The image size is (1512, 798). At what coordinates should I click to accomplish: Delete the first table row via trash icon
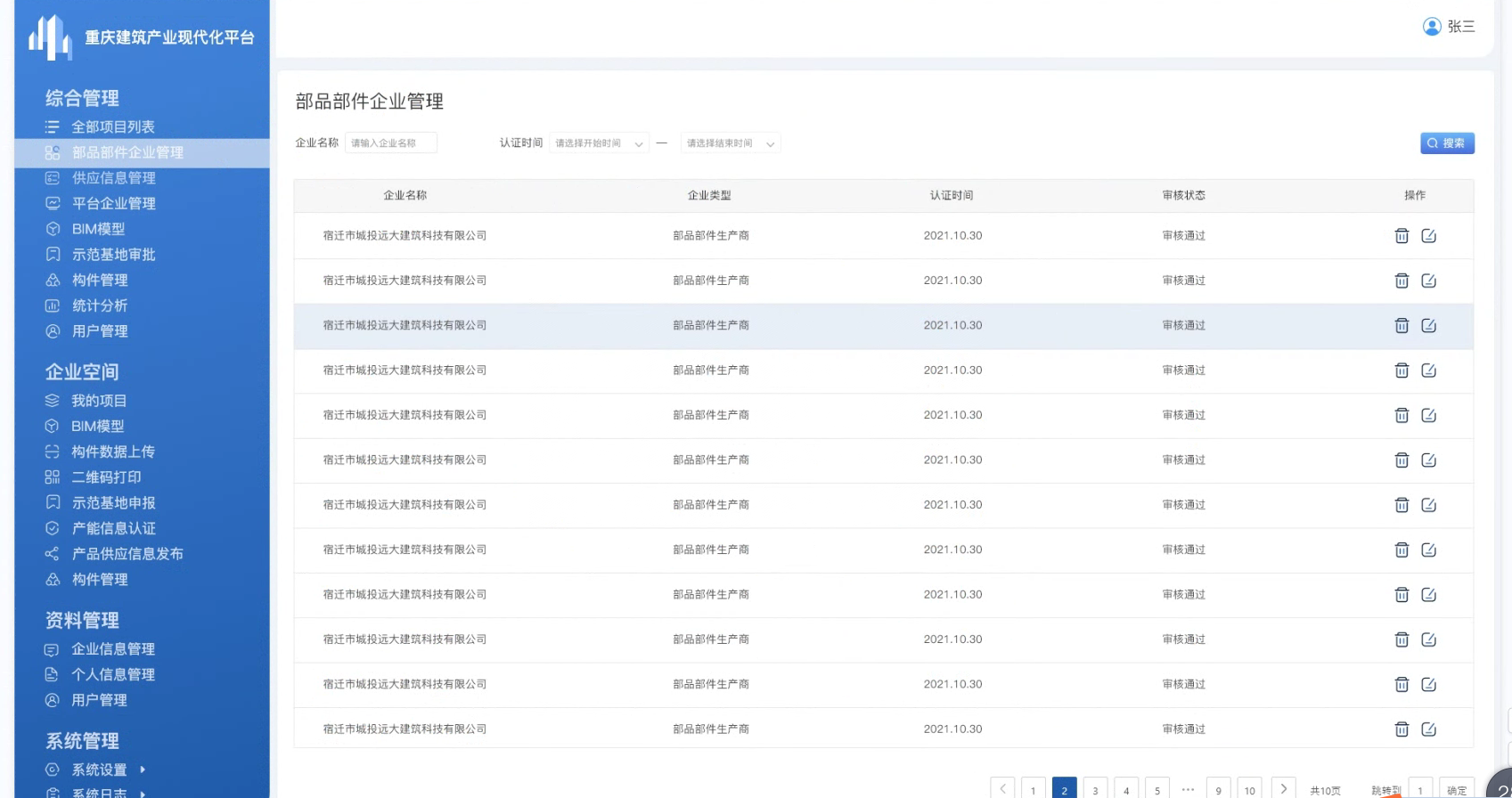[1402, 236]
